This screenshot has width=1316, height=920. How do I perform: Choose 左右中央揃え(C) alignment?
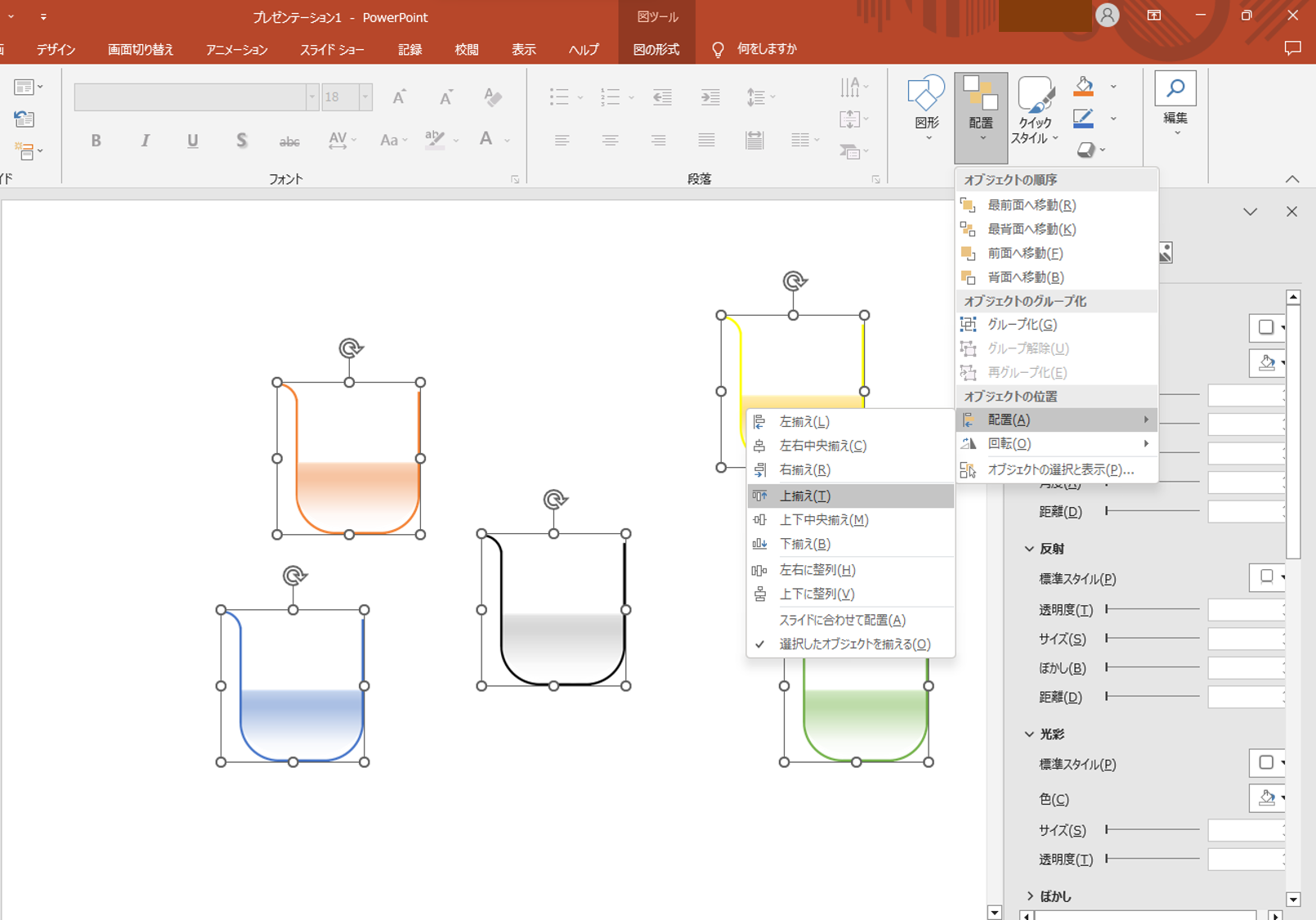point(850,446)
